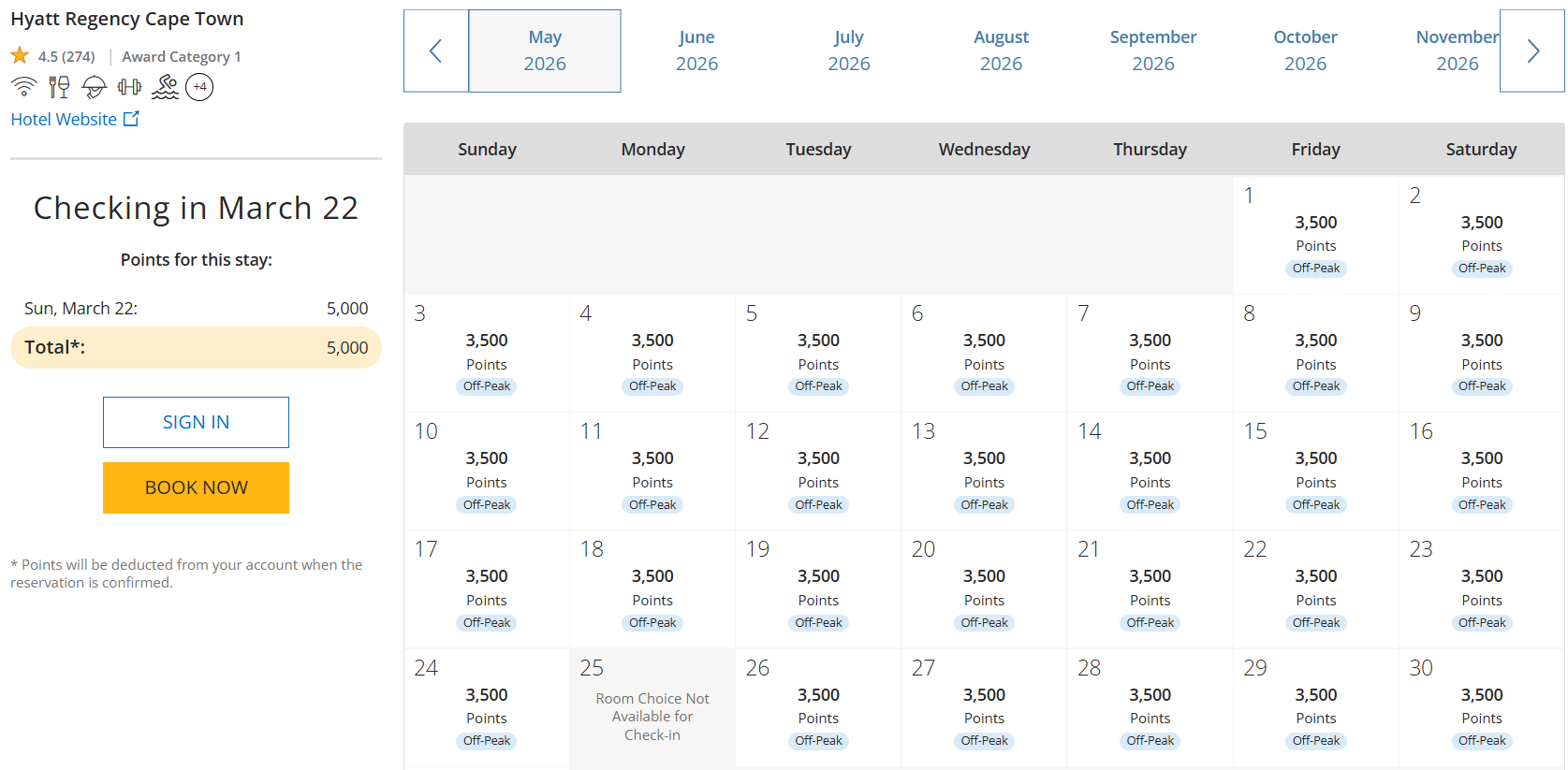
Task: Click the Award Category 1 label
Action: [182, 56]
